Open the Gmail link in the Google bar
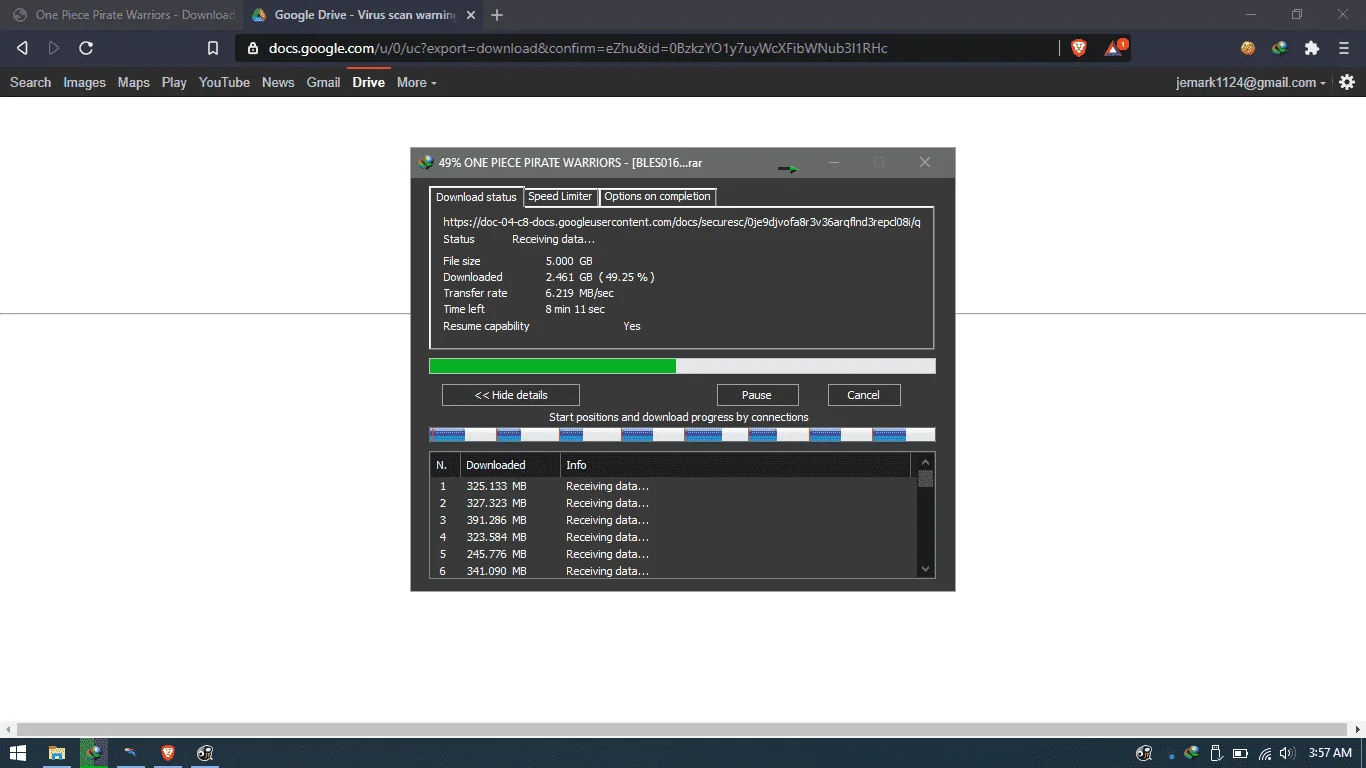 tap(323, 82)
